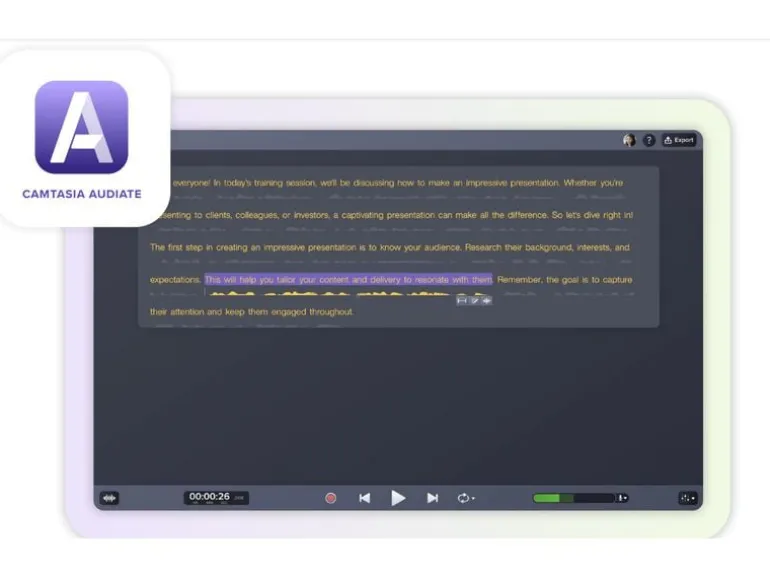Click the green audio level meter

(574, 498)
